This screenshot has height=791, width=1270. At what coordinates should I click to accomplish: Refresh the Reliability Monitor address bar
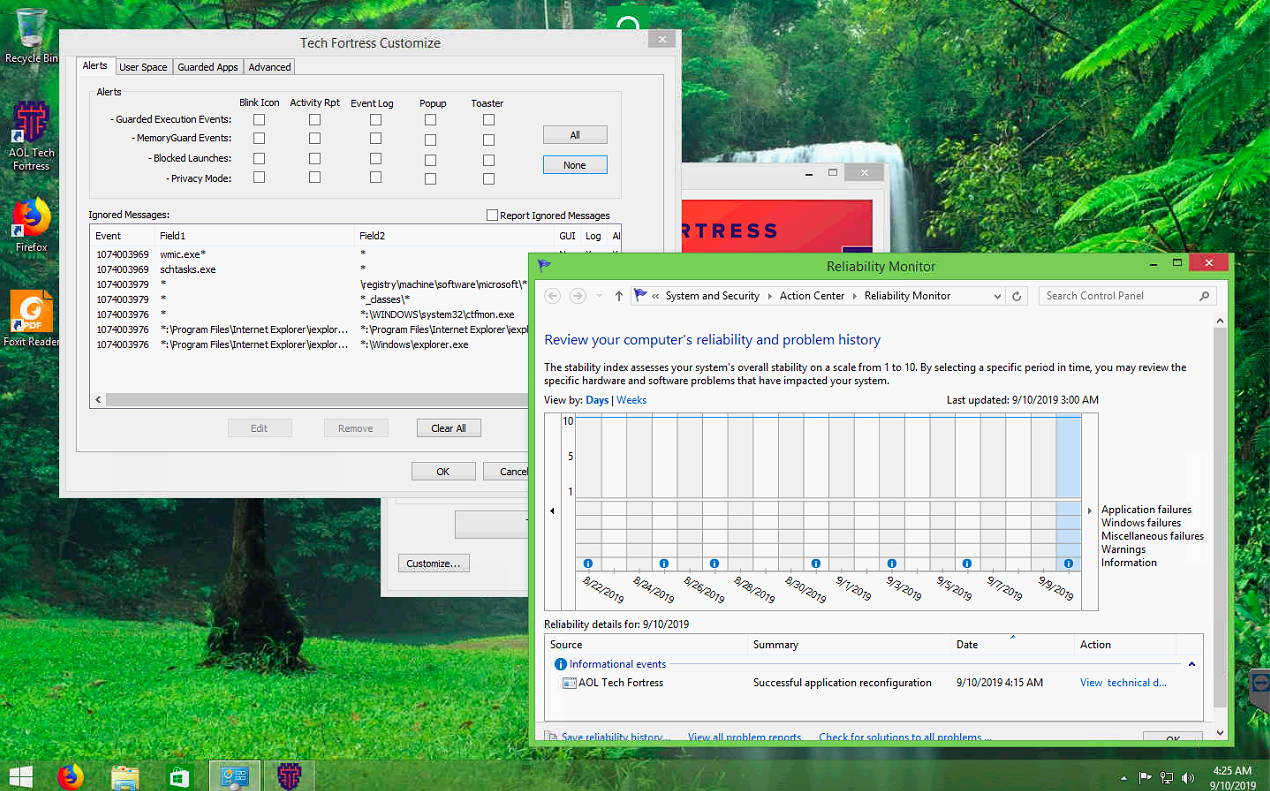point(1017,296)
